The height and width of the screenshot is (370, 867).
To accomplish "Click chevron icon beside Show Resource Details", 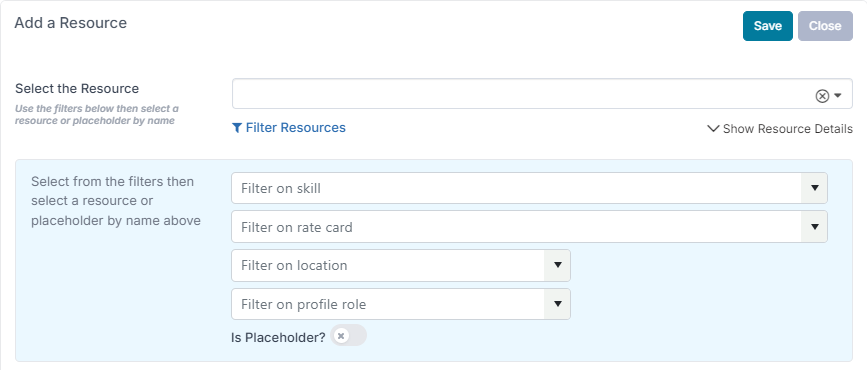I will click(713, 129).
